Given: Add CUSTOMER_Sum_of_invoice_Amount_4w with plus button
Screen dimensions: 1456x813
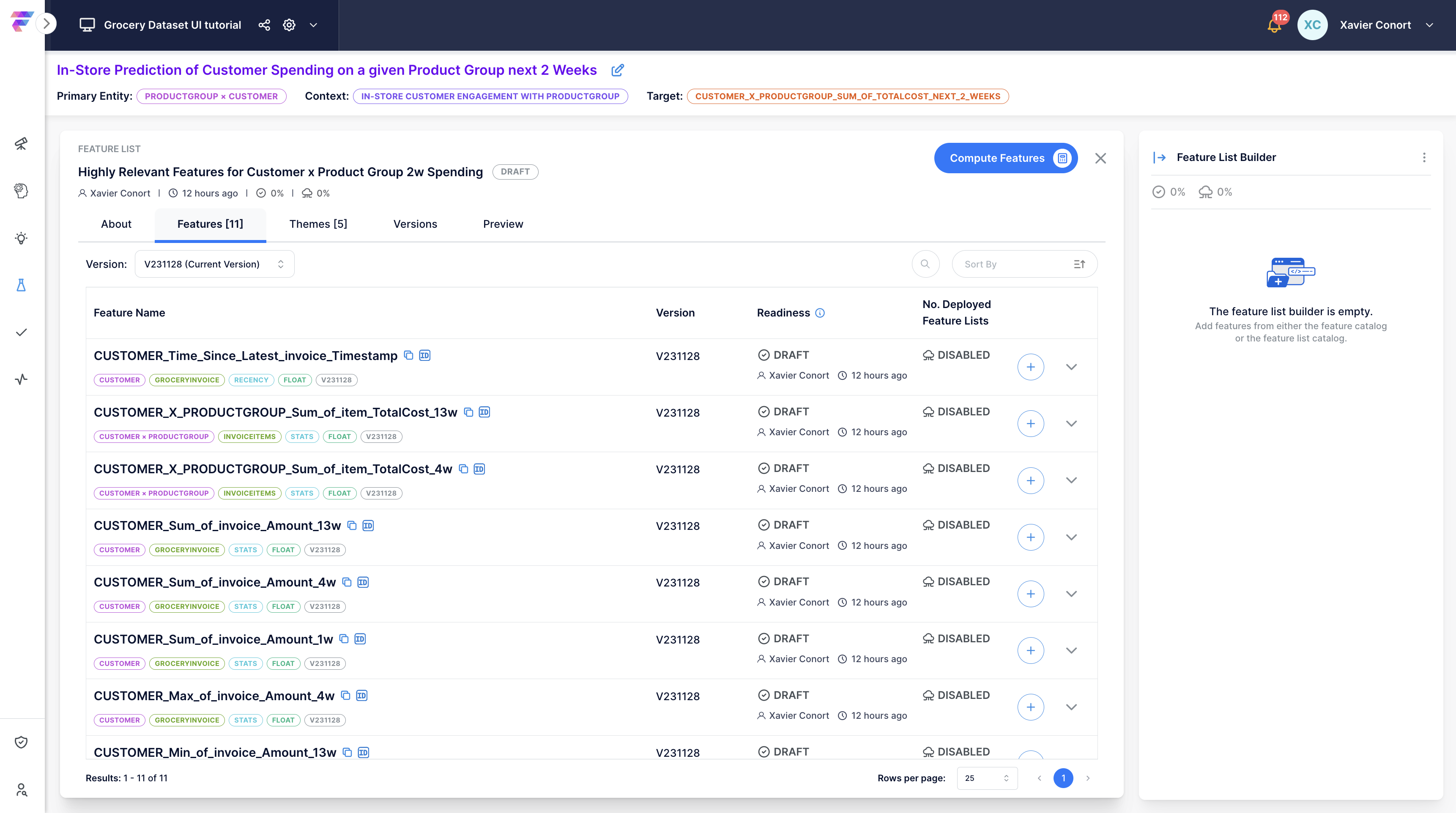Looking at the screenshot, I should click(1030, 594).
